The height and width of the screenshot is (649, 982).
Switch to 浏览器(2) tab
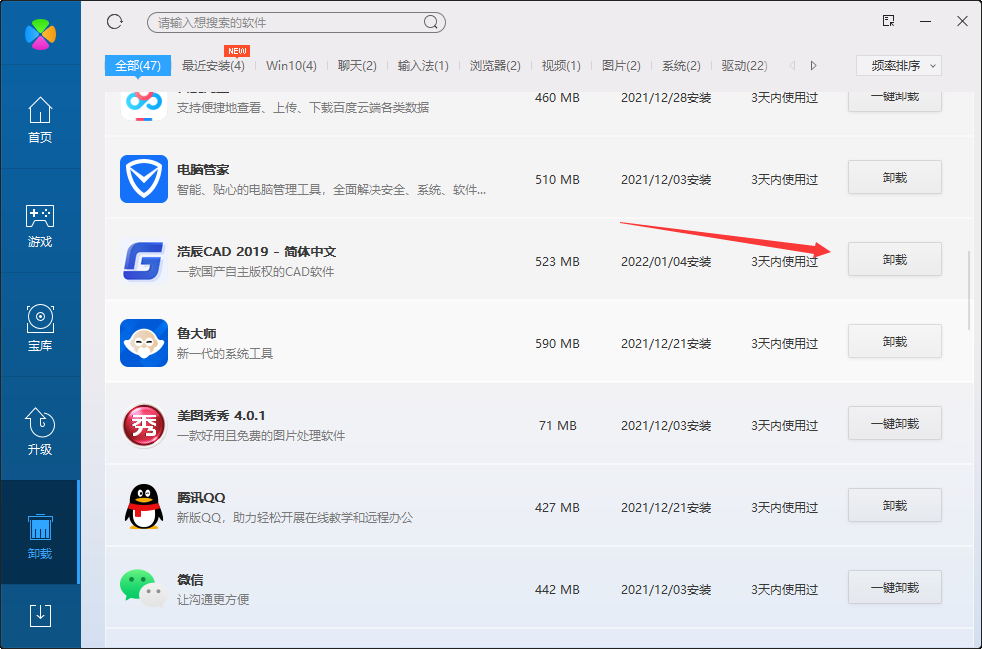tap(495, 65)
